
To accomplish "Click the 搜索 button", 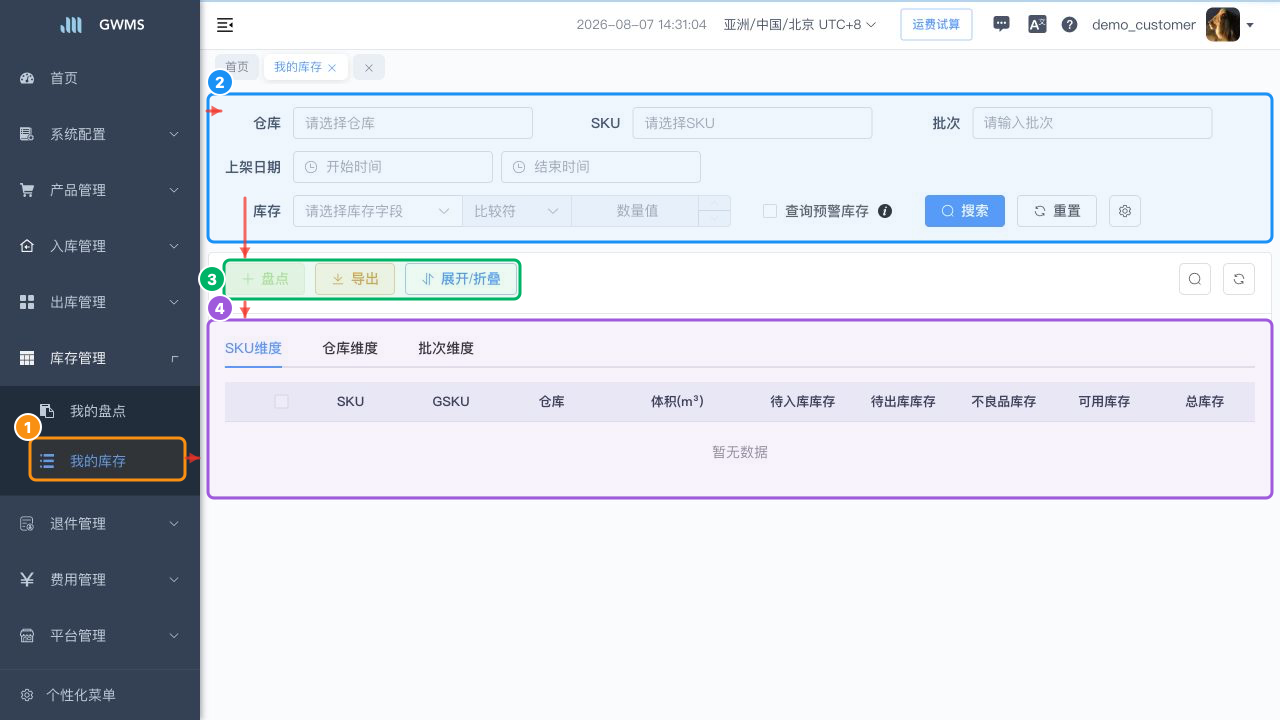I will [965, 211].
